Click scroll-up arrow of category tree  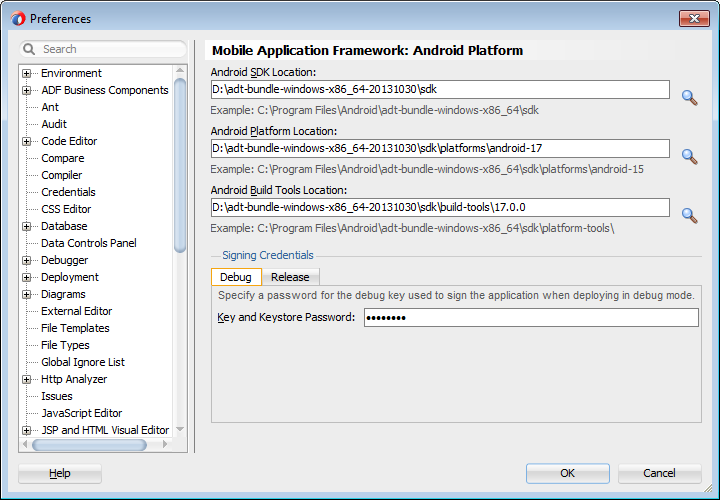(180, 70)
